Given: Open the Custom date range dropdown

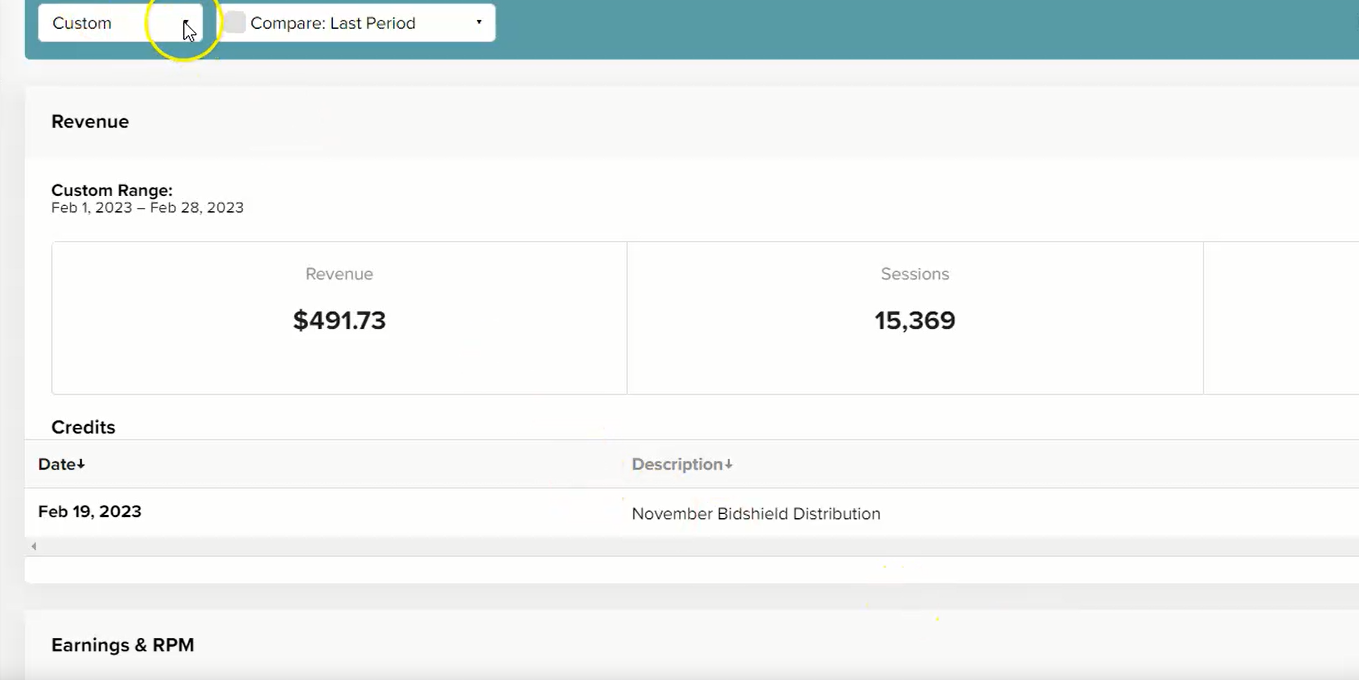Looking at the screenshot, I should 120,22.
